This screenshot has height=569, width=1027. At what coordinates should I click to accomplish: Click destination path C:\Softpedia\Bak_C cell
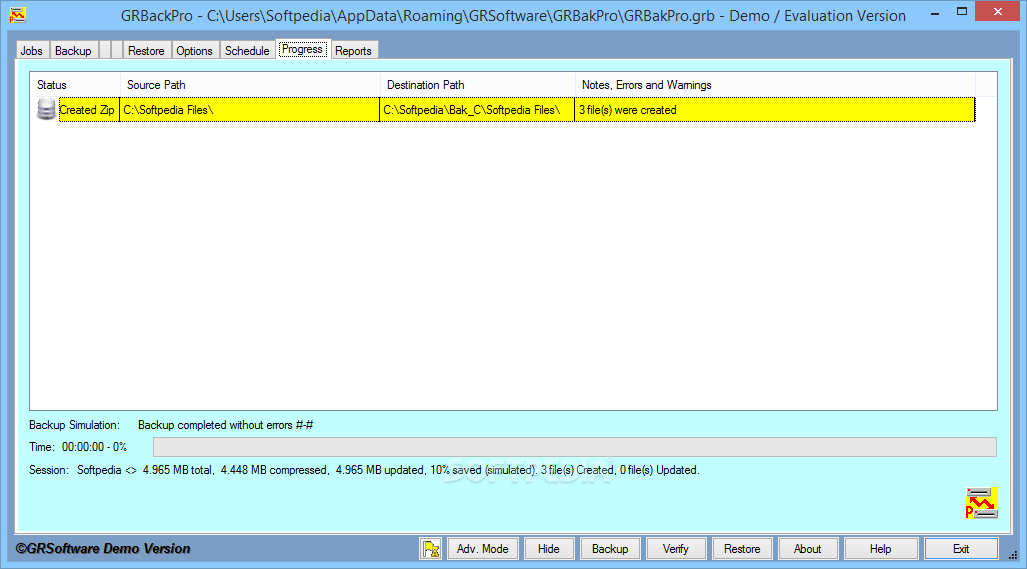[477, 109]
